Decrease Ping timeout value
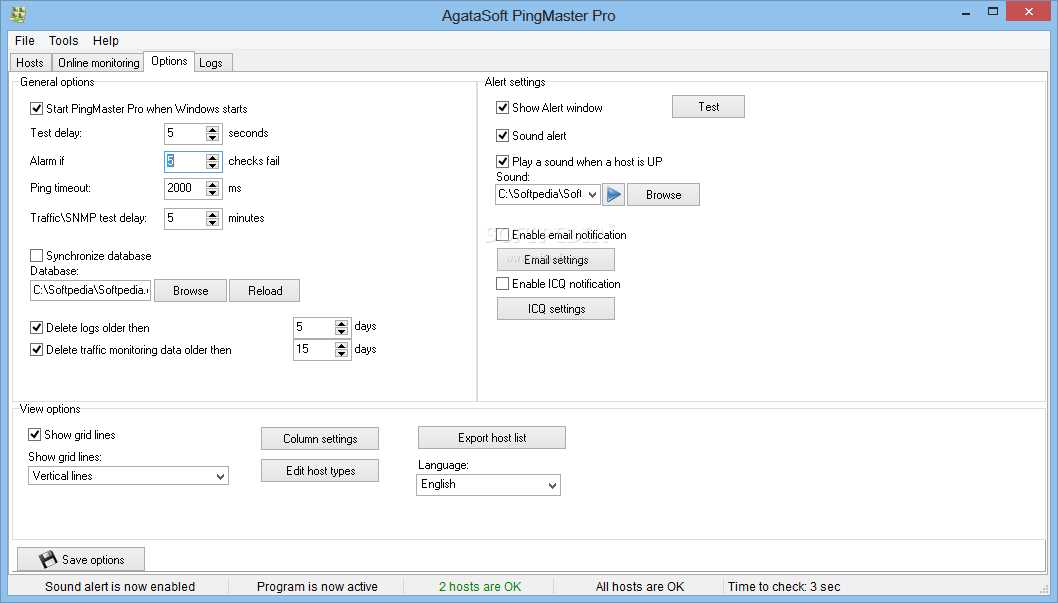The image size is (1058, 603). [x=213, y=193]
